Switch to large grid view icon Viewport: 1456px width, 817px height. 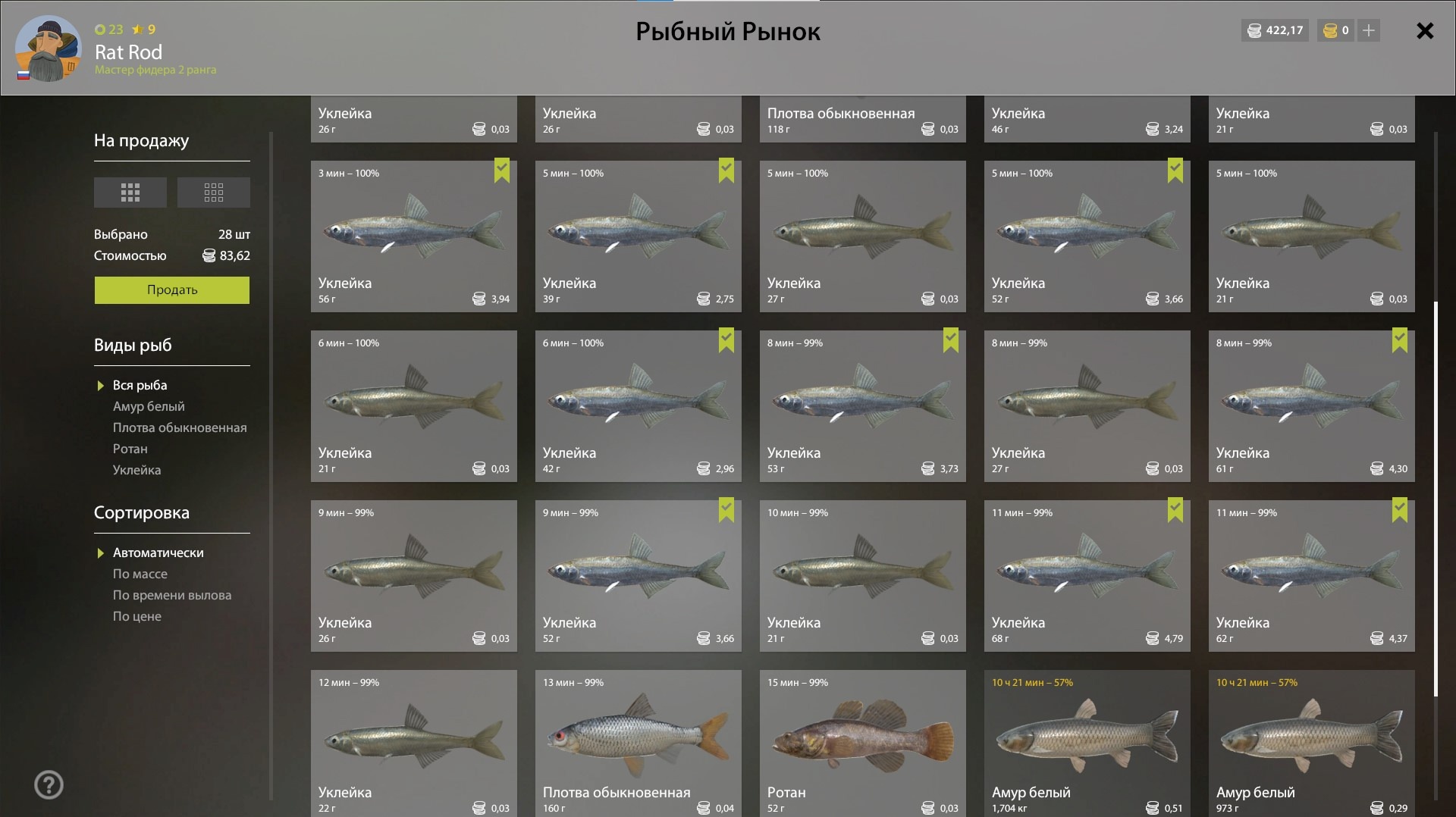click(130, 193)
